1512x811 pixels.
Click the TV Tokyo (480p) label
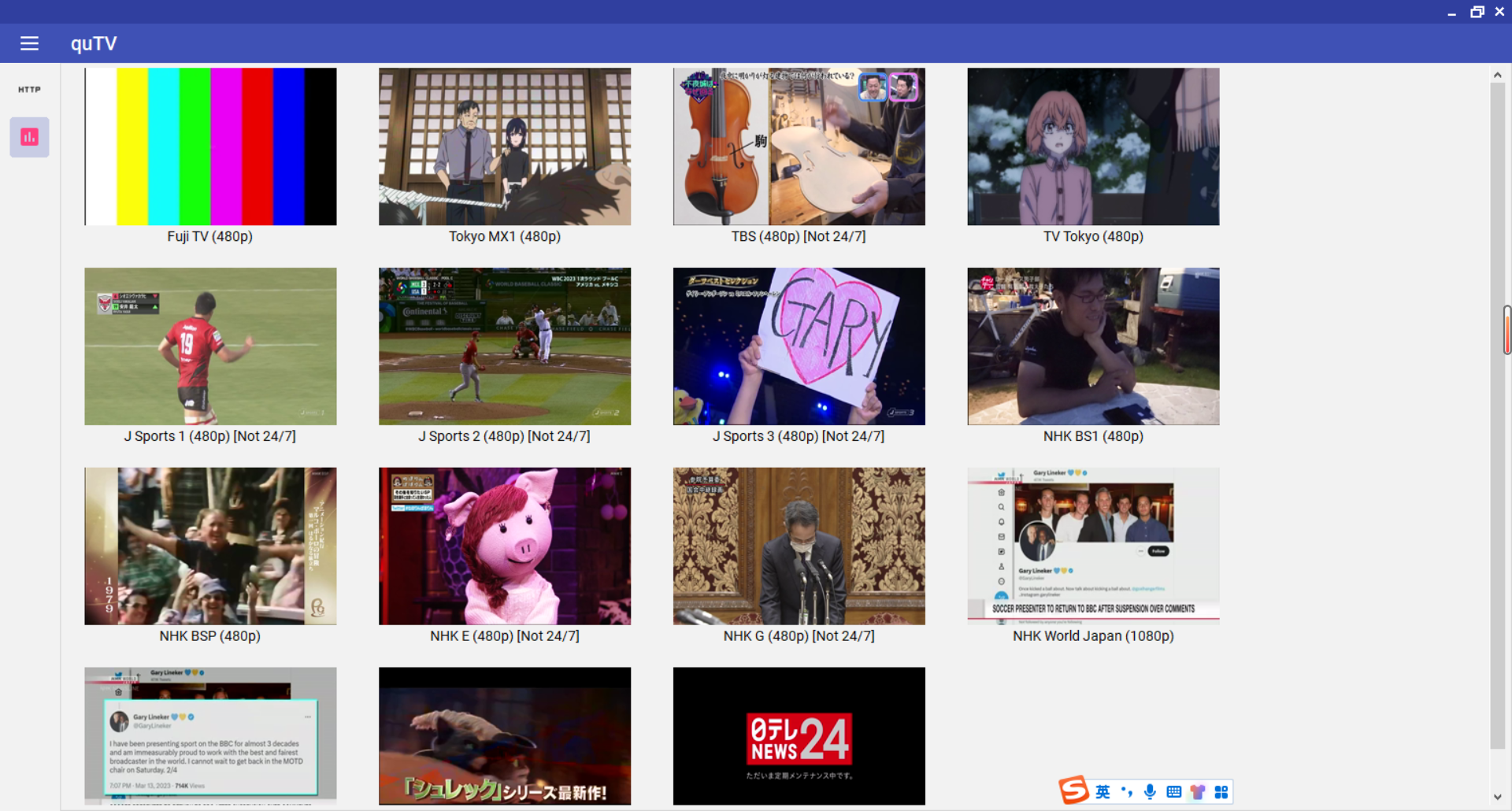pyautogui.click(x=1093, y=236)
